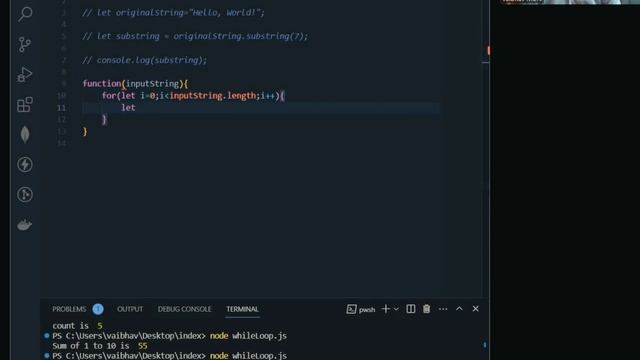Screen dimensions: 640x360
Task: Open the Run and Debug view
Action: click(25, 74)
